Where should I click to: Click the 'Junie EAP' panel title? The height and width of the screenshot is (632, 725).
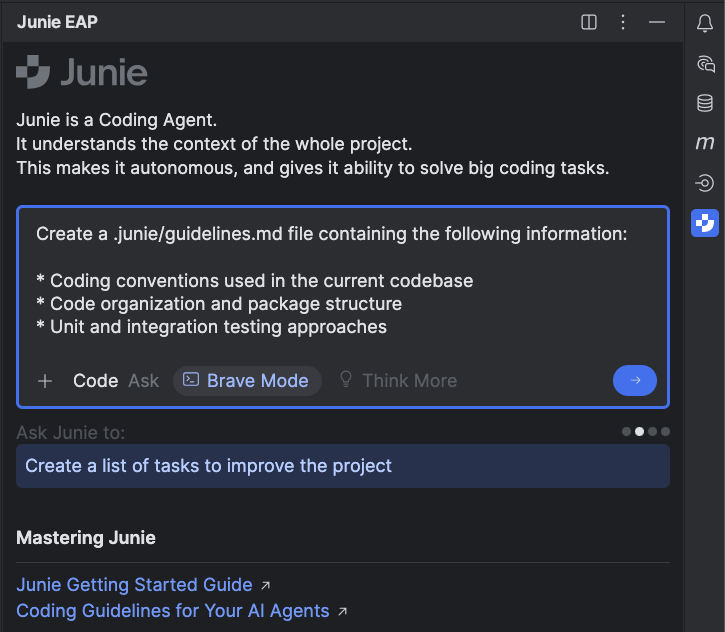point(57,22)
